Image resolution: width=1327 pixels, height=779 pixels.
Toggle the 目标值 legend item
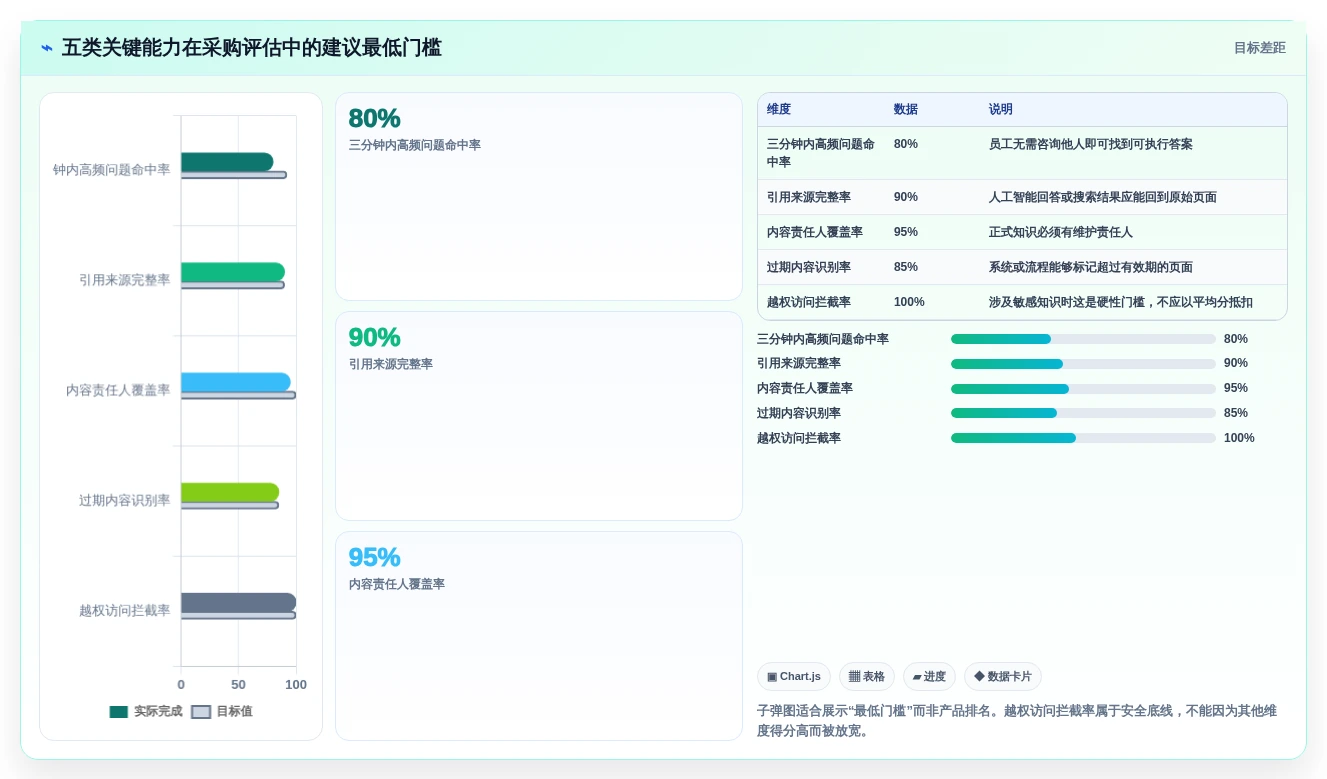222,712
